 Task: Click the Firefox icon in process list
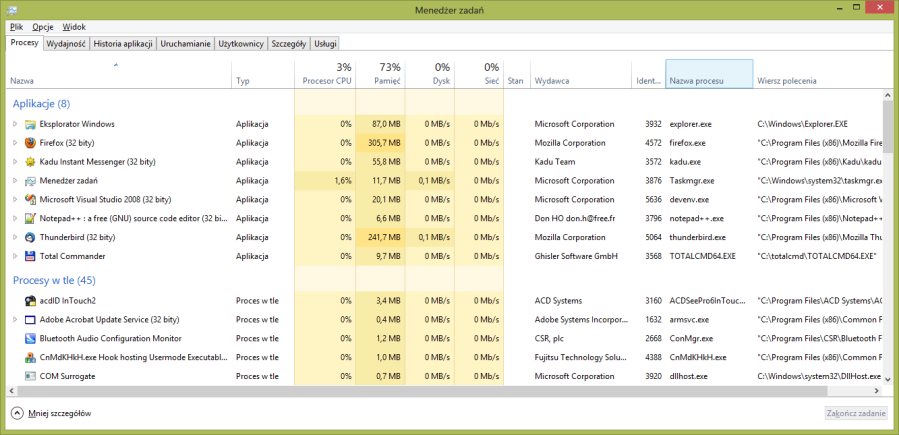pyautogui.click(x=30, y=143)
